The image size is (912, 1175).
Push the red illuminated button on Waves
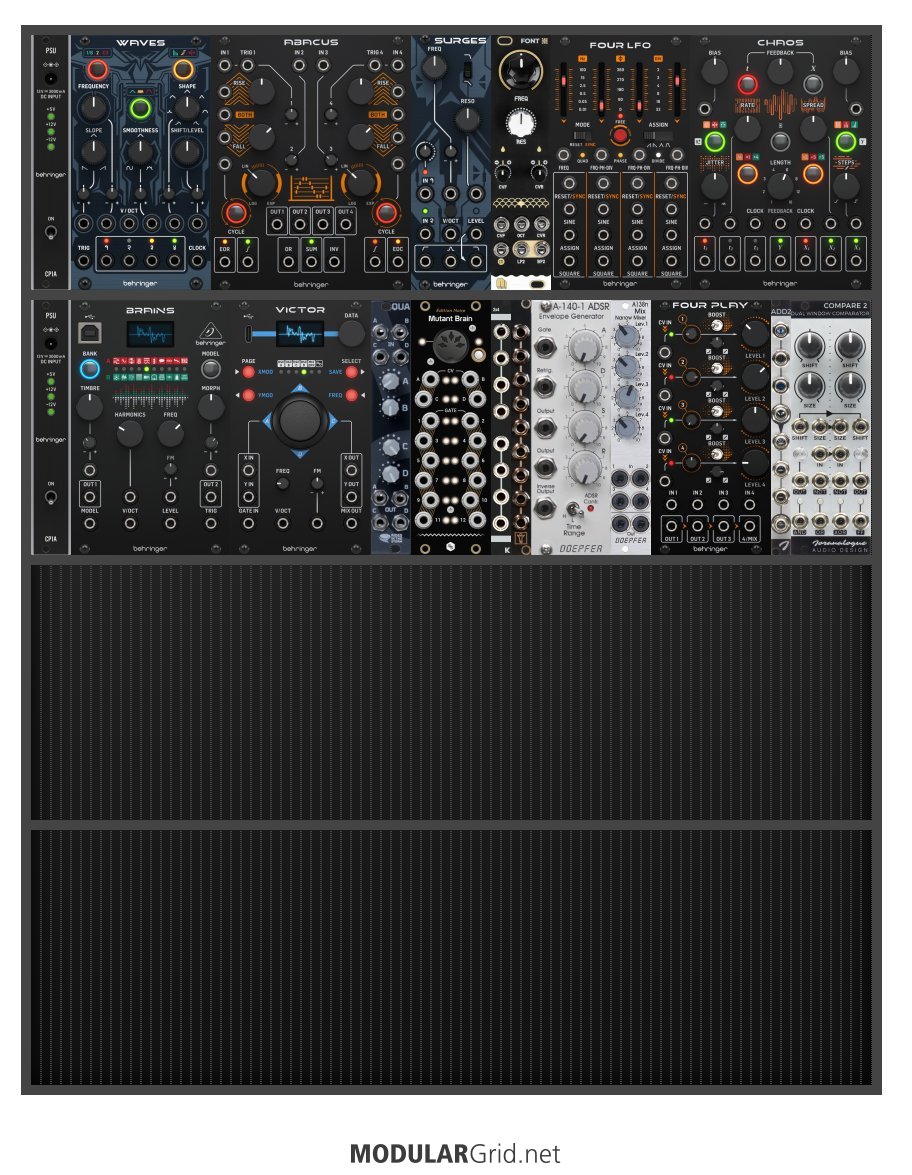pyautogui.click(x=97, y=70)
